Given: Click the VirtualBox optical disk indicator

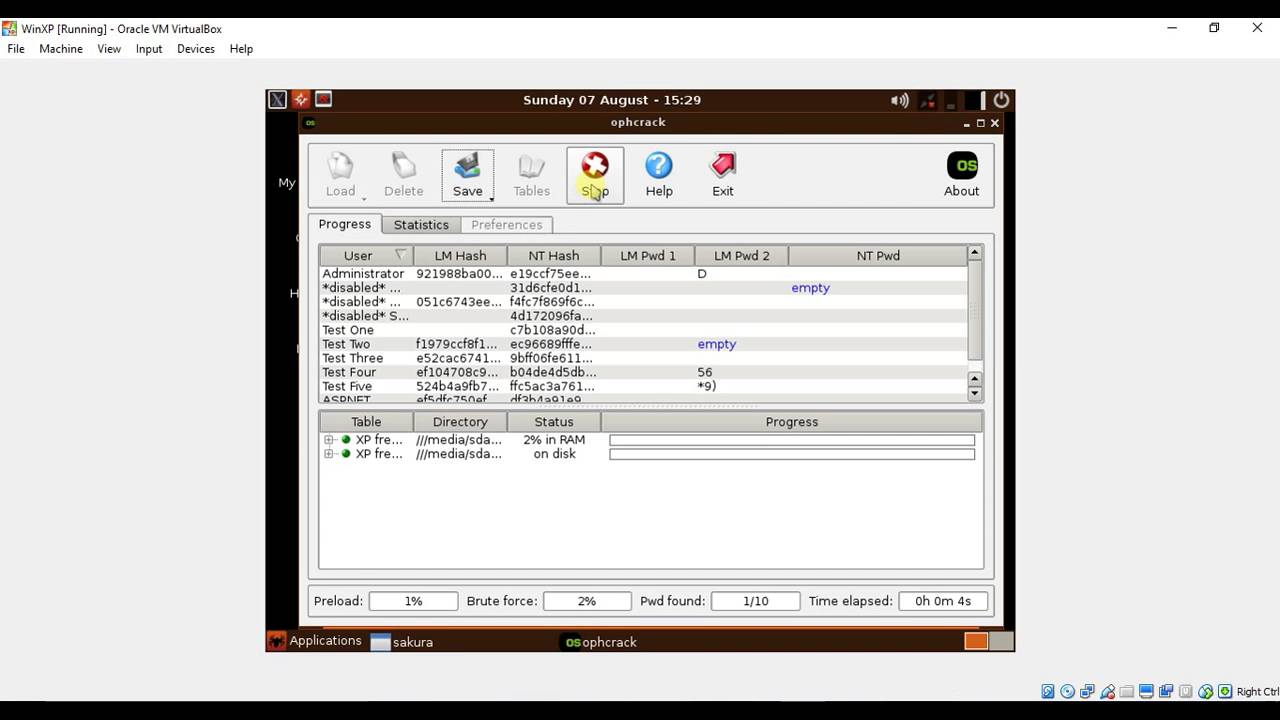Looking at the screenshot, I should pos(1068,691).
